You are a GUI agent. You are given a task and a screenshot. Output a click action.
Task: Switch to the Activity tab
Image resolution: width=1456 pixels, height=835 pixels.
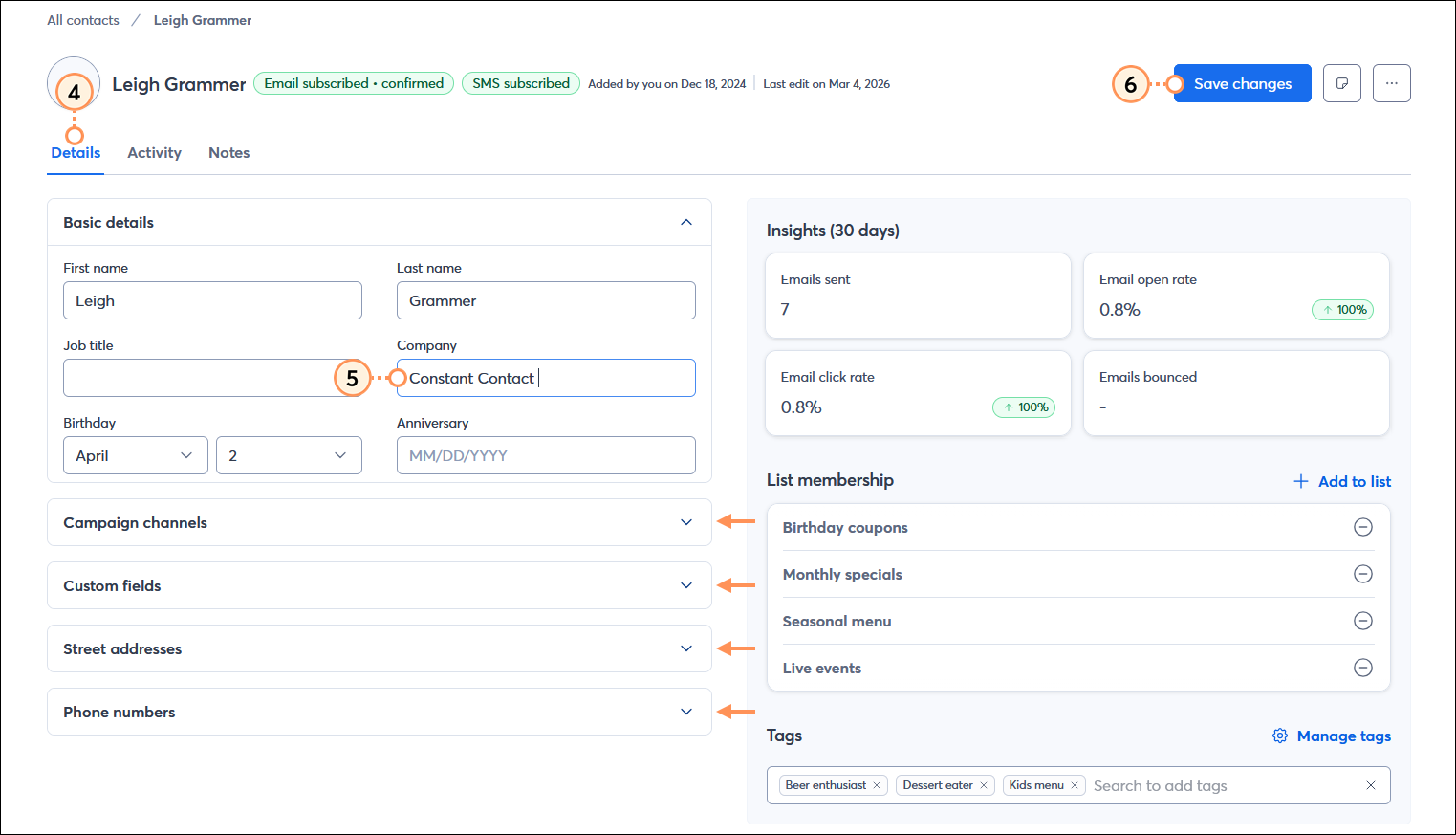pyautogui.click(x=154, y=152)
